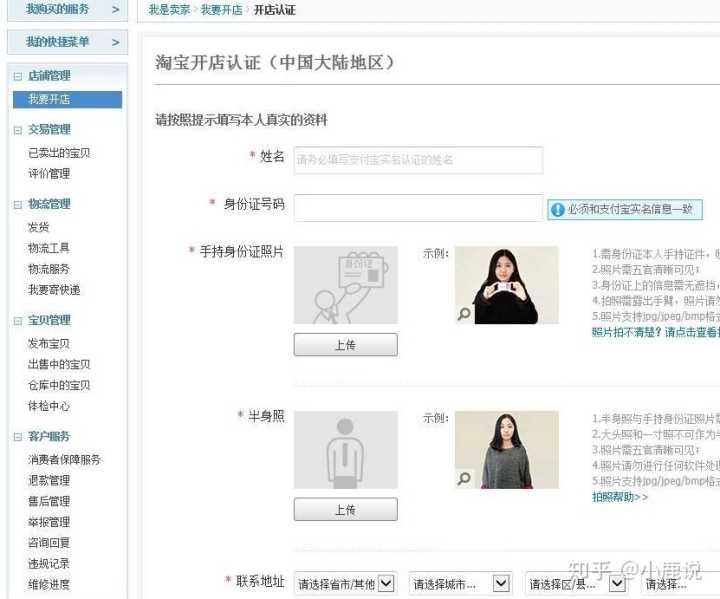Screen dimensions: 720x599
Task: Open the 请选择区/县 district dropdown
Action: point(617,583)
